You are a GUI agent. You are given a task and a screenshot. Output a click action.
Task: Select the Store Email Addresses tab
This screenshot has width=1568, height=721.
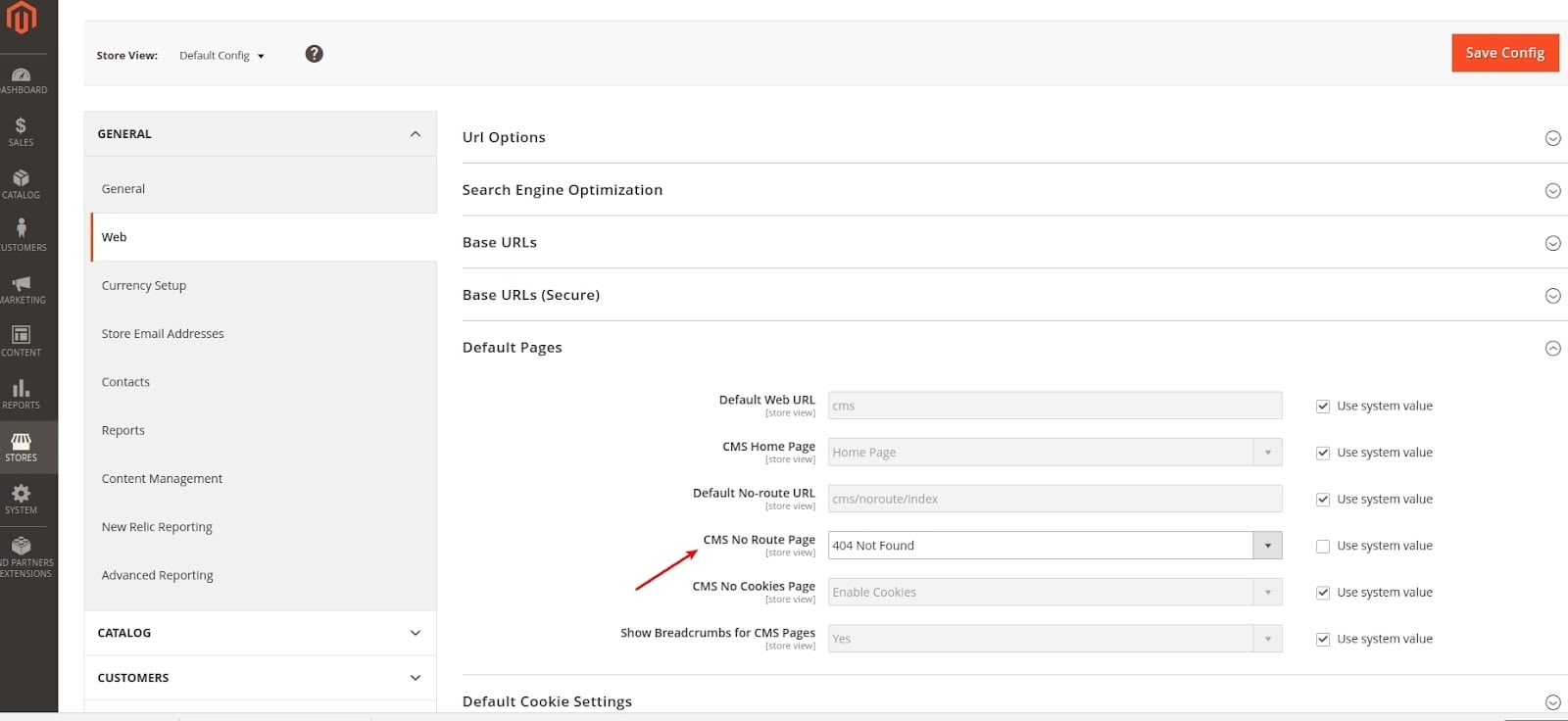pos(264,334)
